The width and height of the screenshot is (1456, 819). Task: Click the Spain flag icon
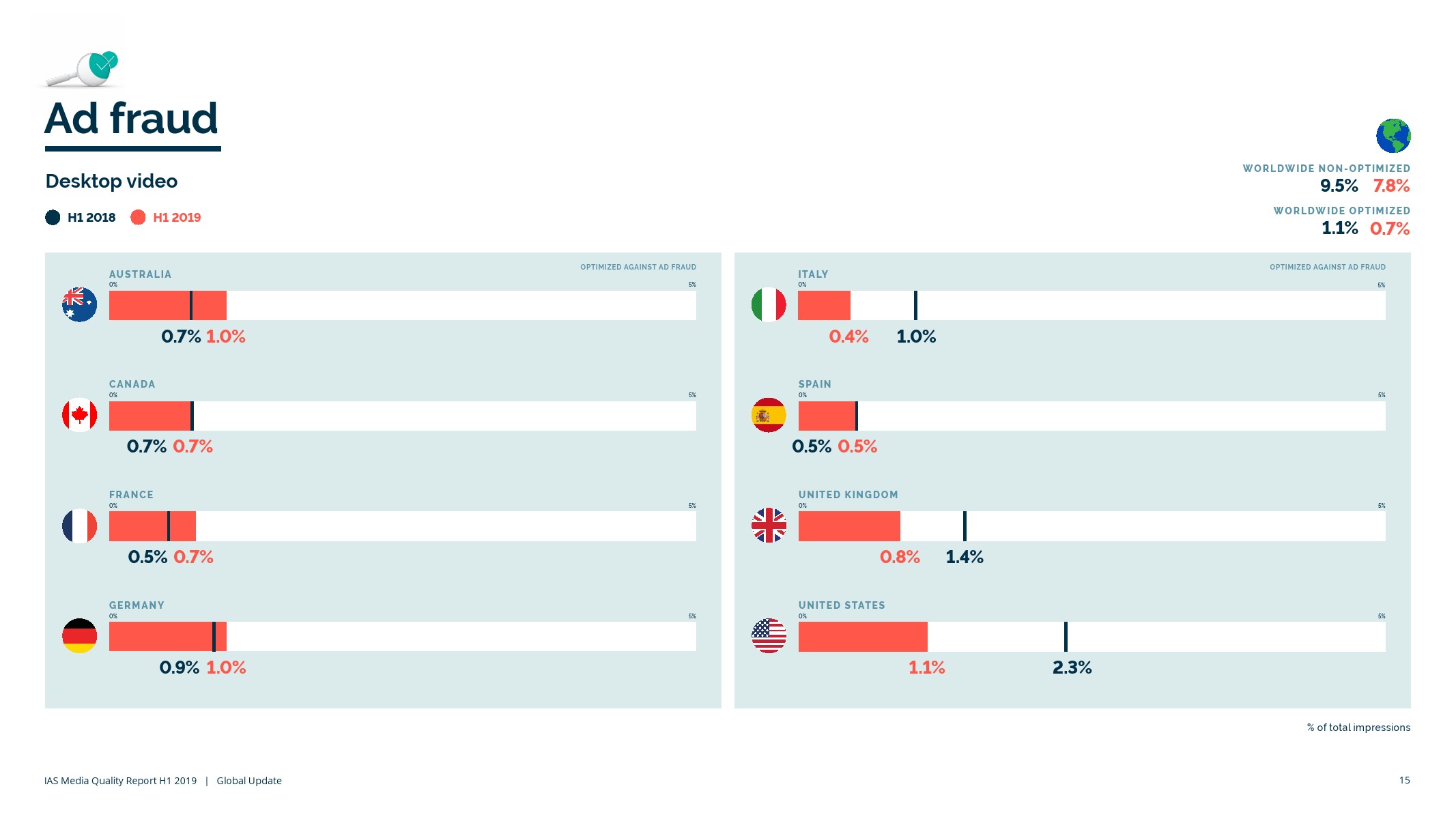tap(769, 415)
